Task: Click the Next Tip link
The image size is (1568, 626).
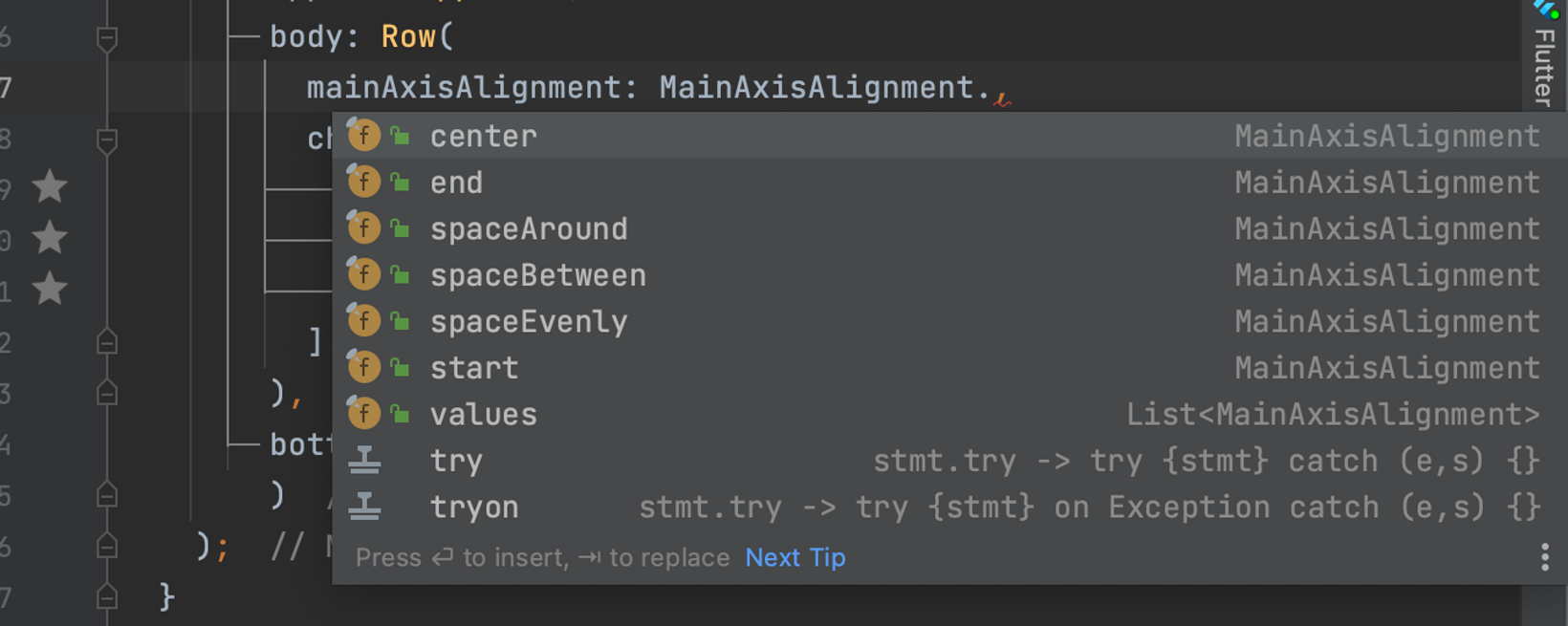Action: (795, 557)
